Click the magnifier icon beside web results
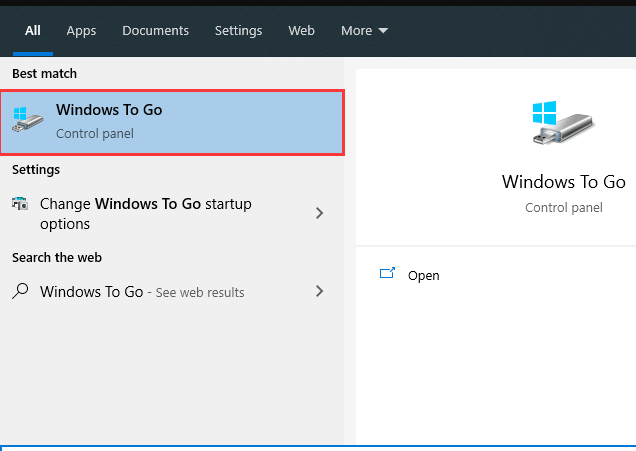 (x=20, y=292)
